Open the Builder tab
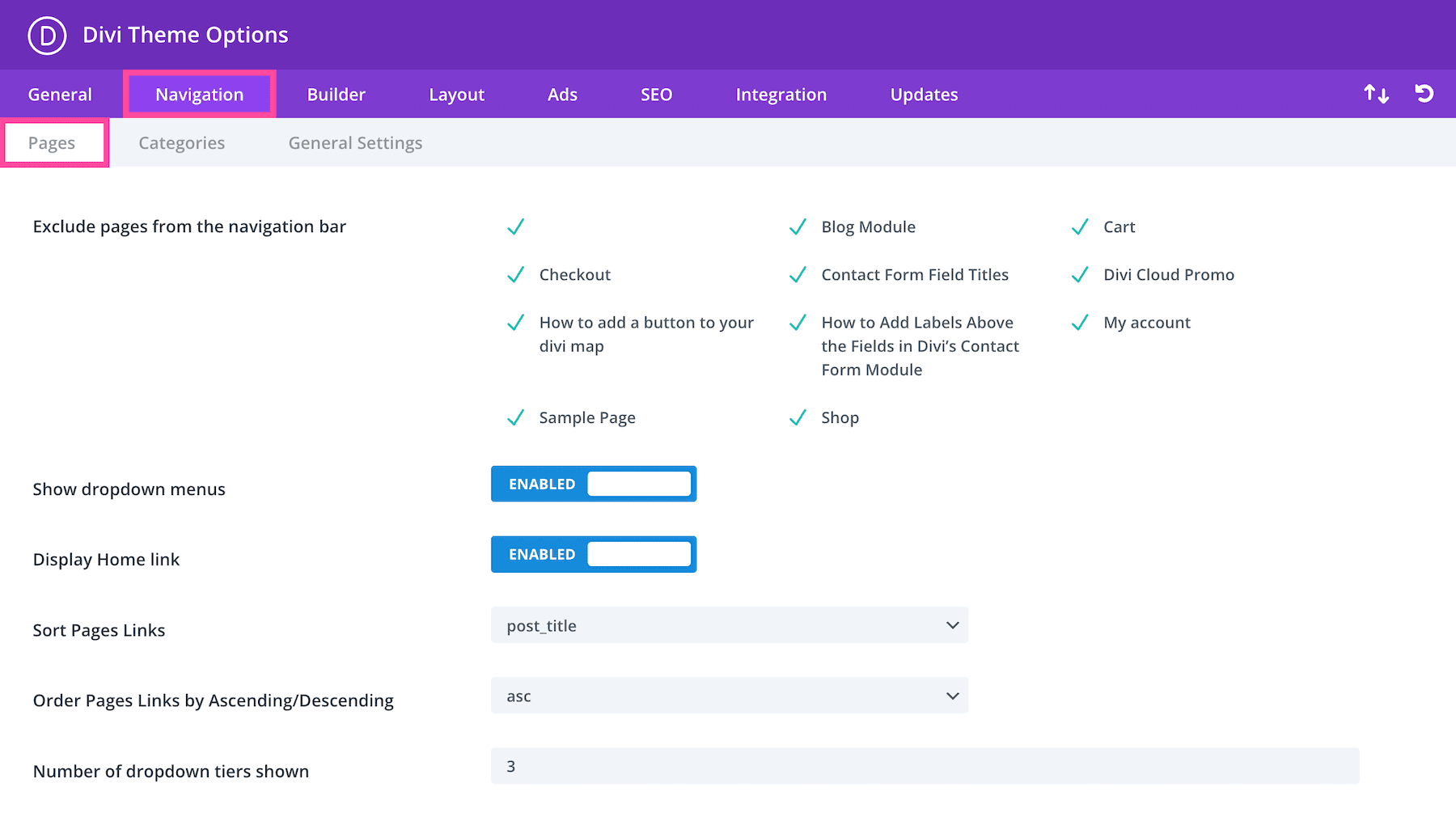Viewport: 1456px width, 821px height. [x=336, y=95]
